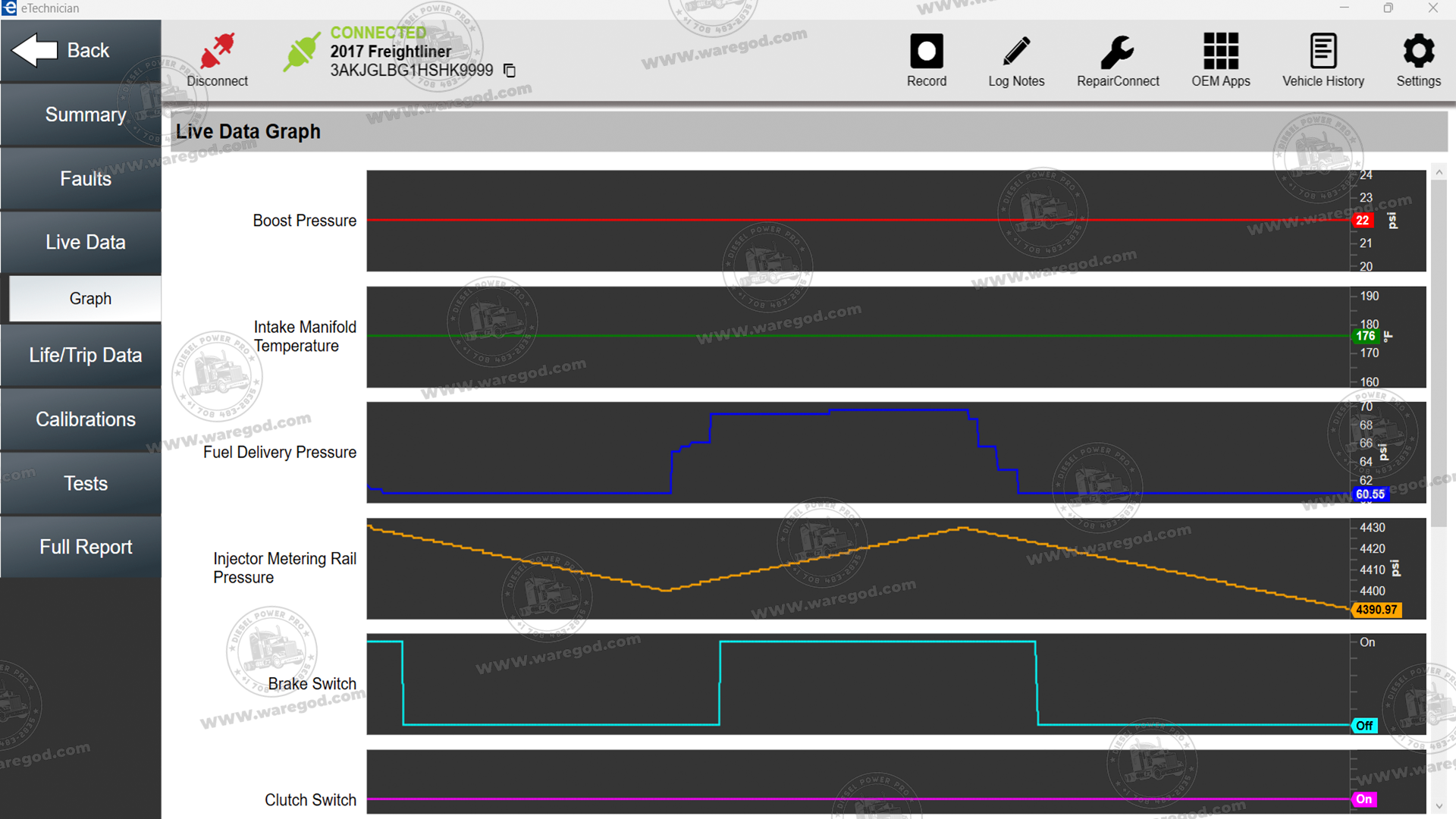Open the Faults section
This screenshot has width=1456, height=819.
click(x=85, y=179)
